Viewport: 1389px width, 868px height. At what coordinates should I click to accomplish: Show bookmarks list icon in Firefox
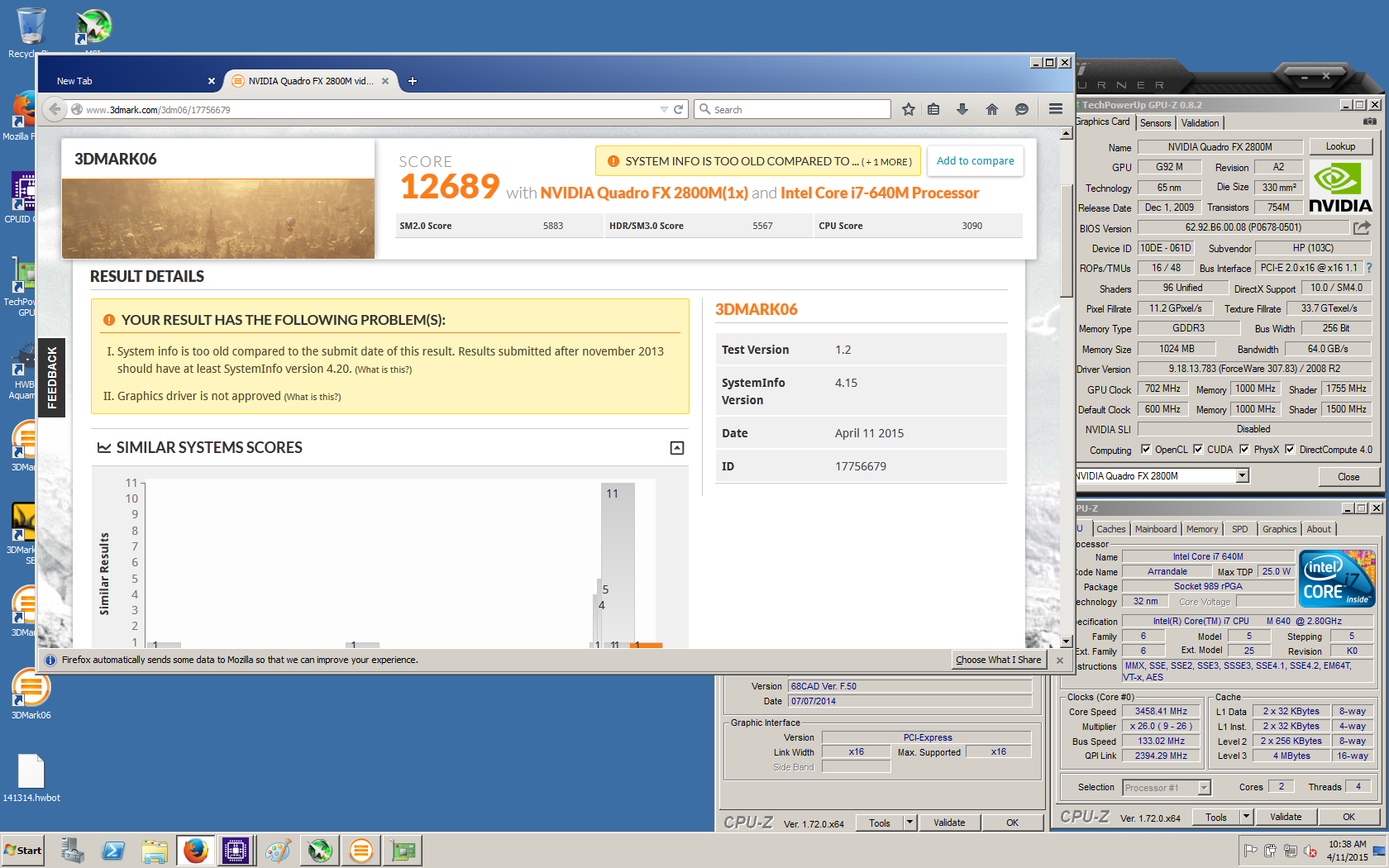click(933, 109)
